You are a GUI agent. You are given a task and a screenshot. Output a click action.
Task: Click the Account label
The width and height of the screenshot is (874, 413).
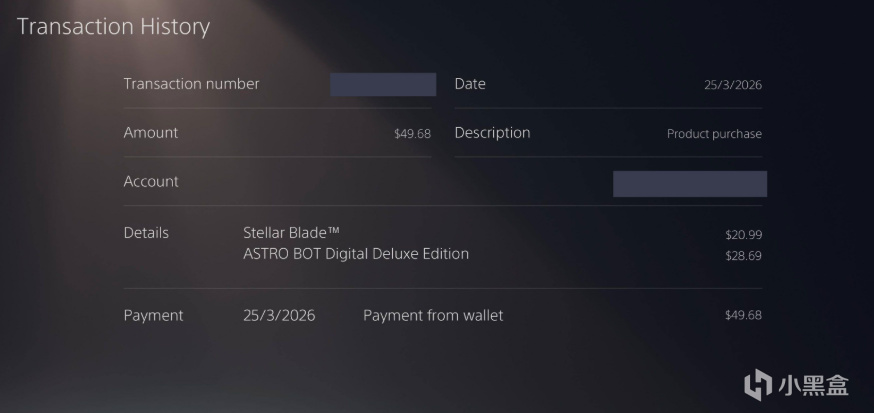point(151,182)
